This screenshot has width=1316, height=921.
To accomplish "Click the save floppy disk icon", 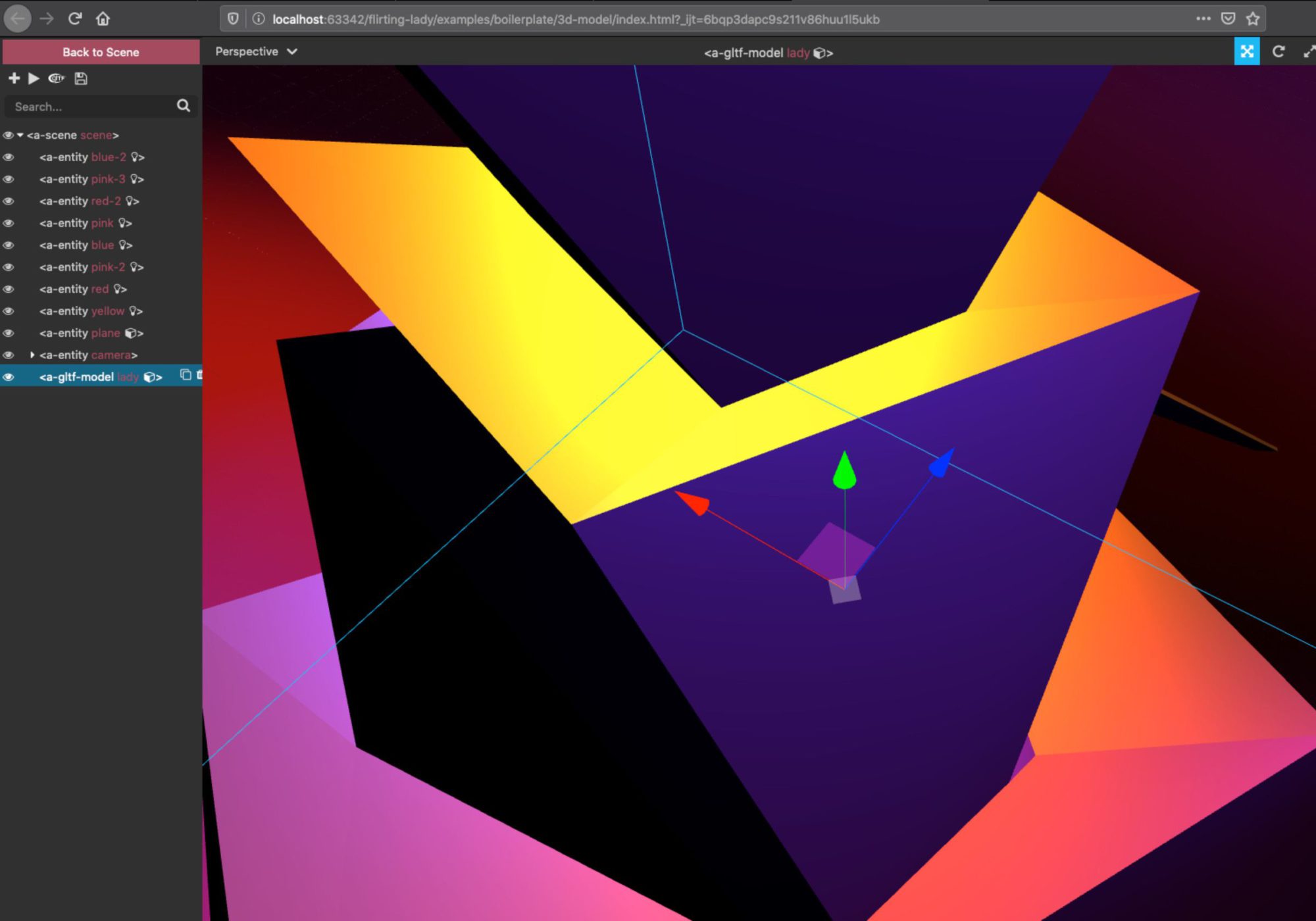I will tap(81, 78).
